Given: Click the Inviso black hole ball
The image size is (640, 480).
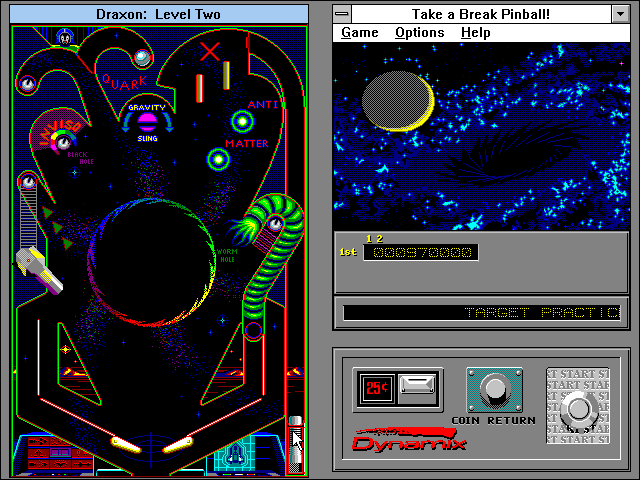Looking at the screenshot, I should (x=63, y=142).
